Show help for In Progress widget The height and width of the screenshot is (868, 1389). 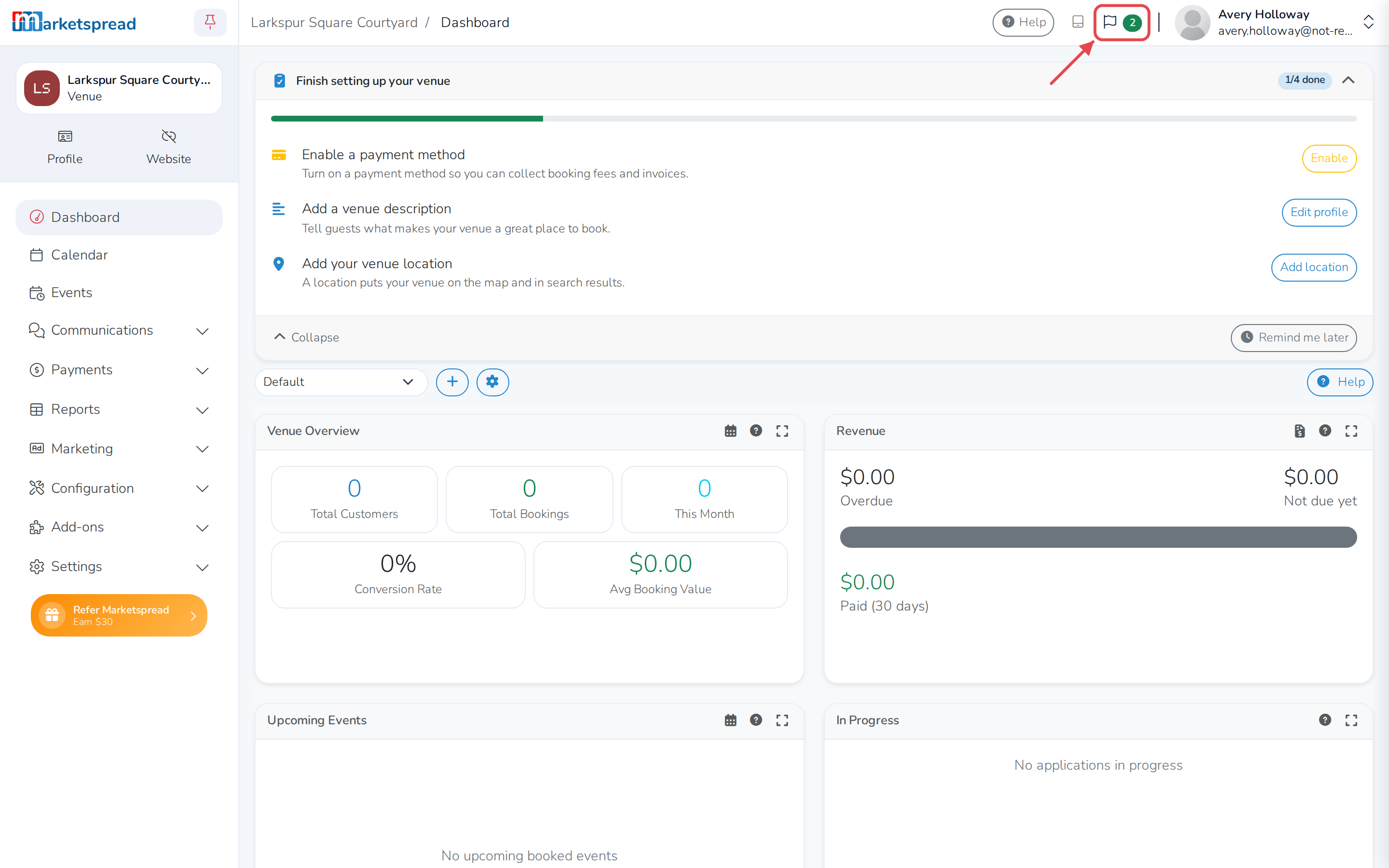pos(1325,720)
